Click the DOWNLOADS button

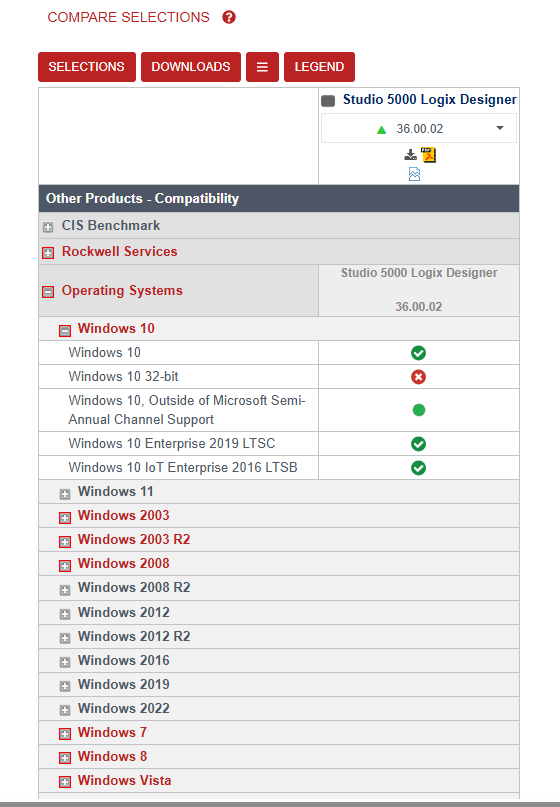point(191,67)
